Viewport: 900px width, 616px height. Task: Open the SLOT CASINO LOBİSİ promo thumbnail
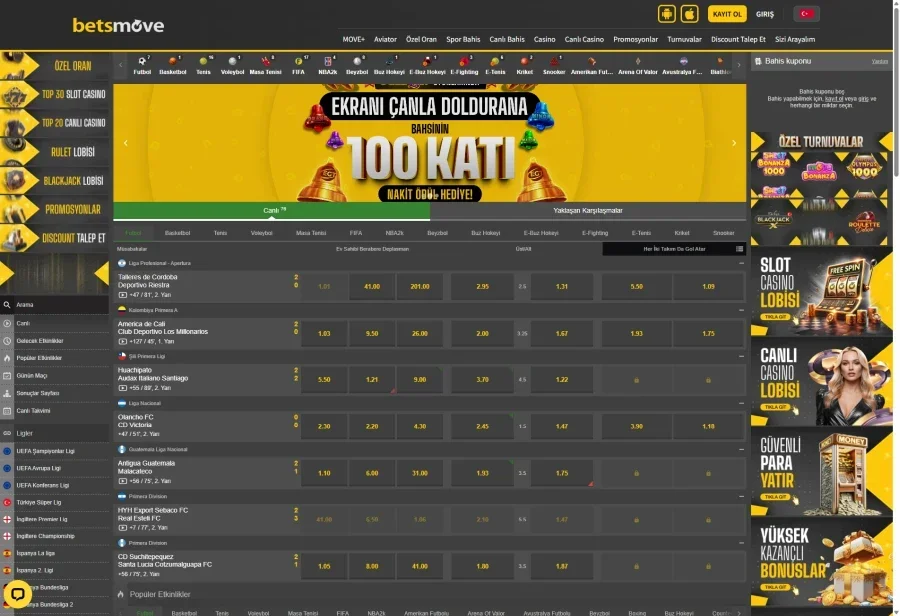pyautogui.click(x=821, y=292)
